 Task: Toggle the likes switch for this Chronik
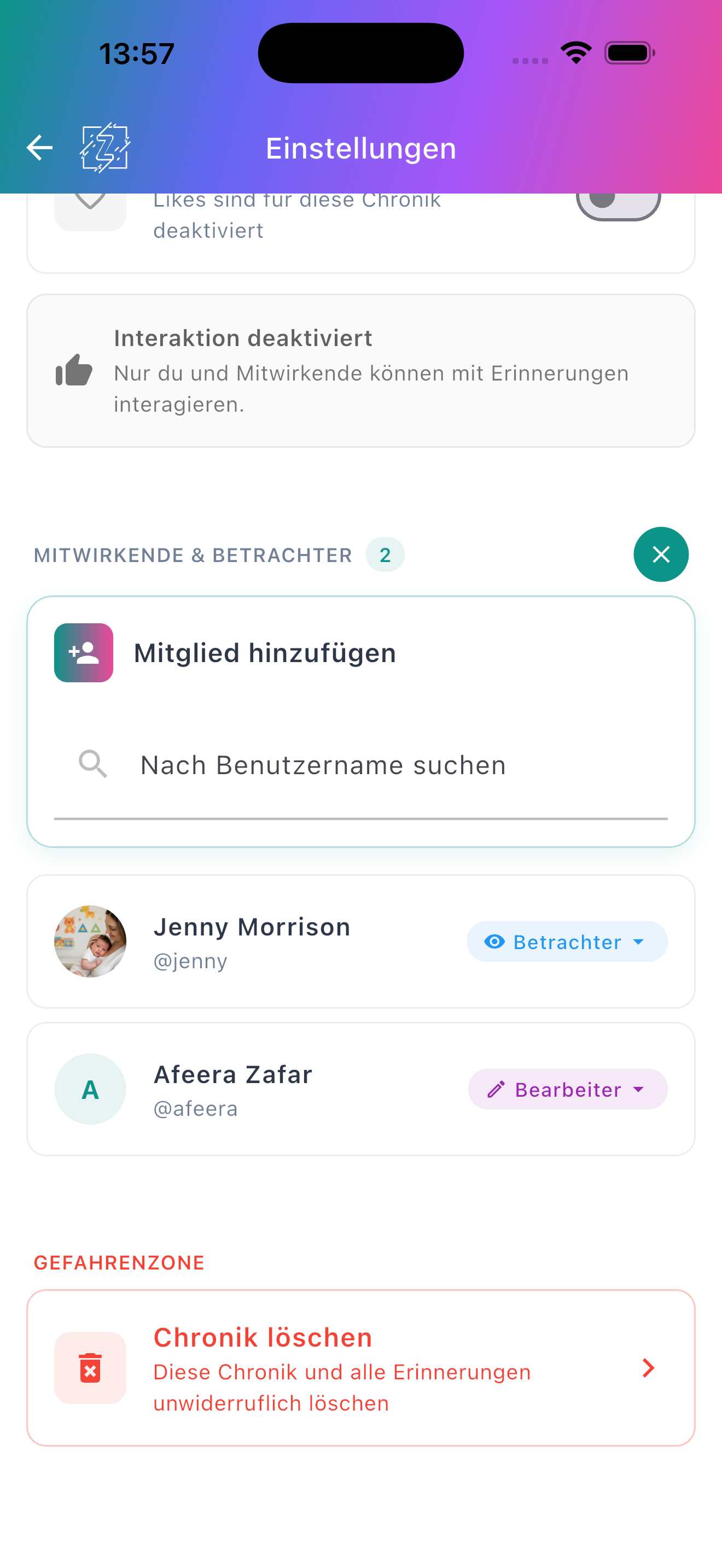pyautogui.click(x=618, y=203)
